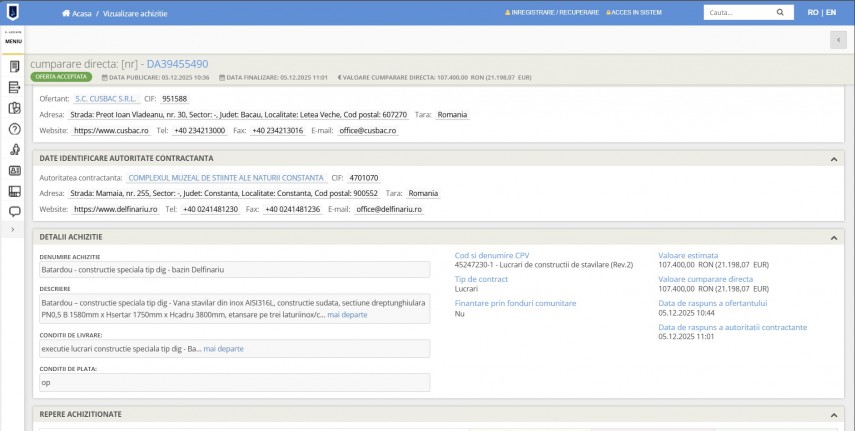
Task: Click the back arrow panel button
Action: click(x=838, y=39)
